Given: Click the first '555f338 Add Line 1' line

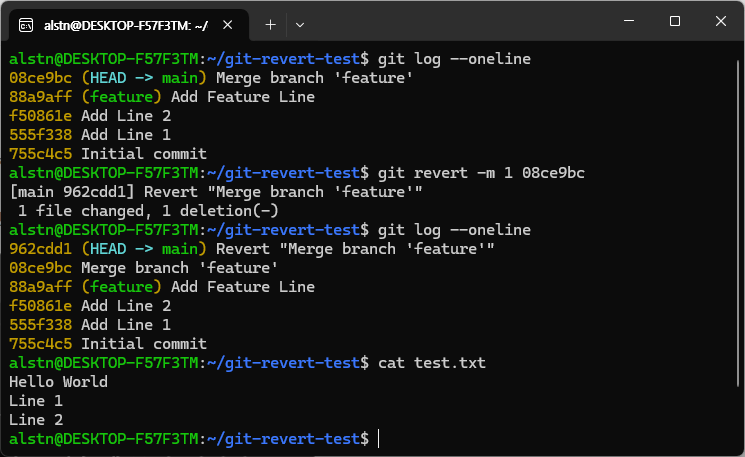Looking at the screenshot, I should [x=90, y=135].
